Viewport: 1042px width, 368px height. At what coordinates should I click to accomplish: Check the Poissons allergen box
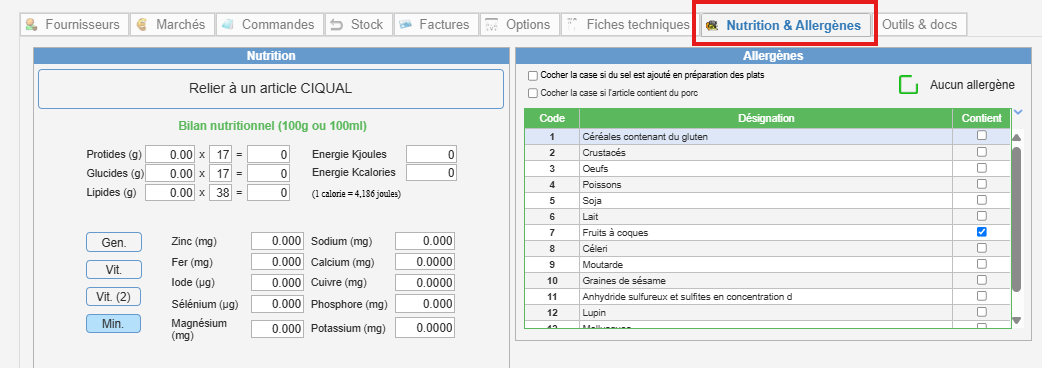982,183
